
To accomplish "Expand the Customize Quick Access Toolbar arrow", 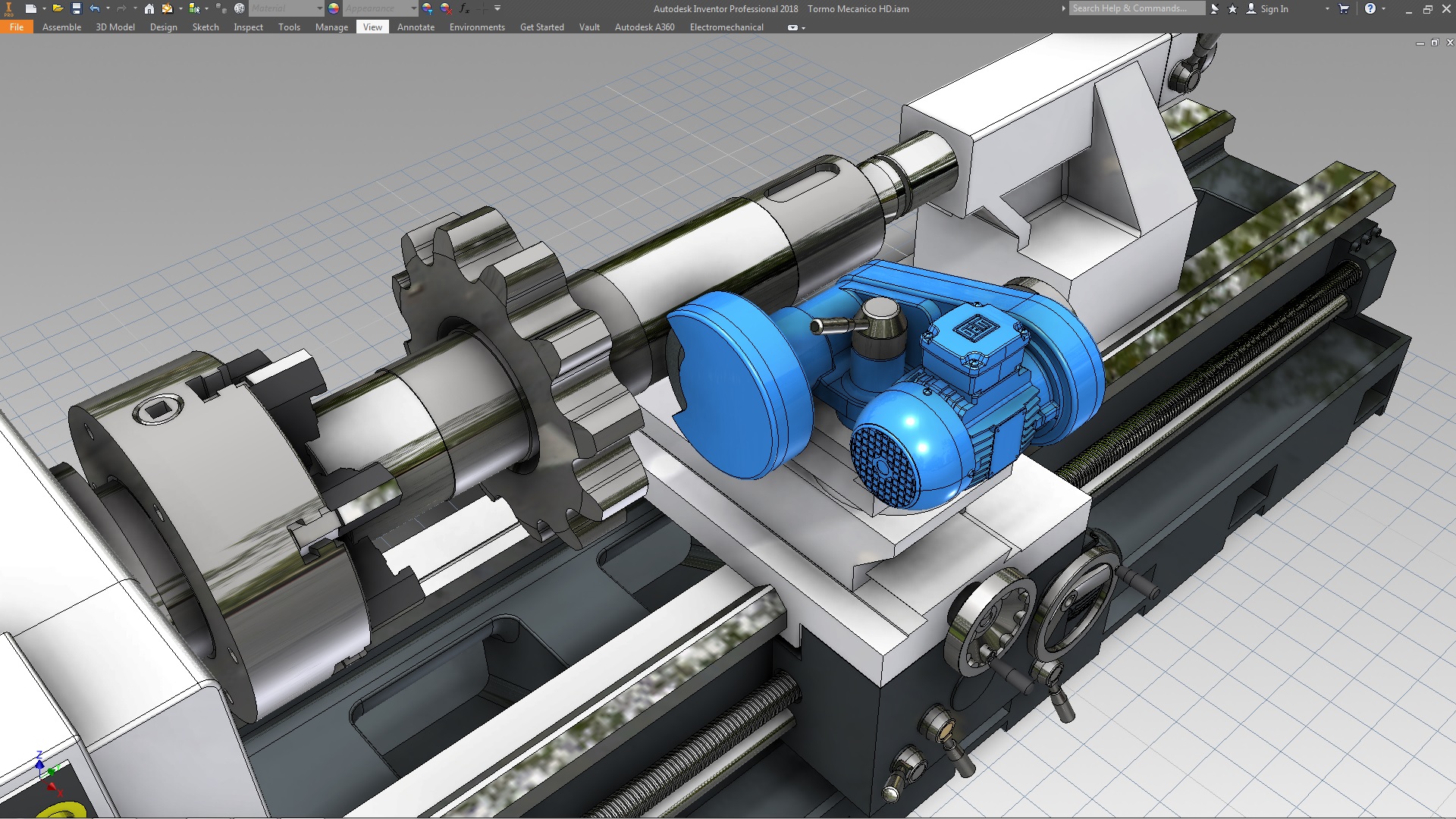I will coord(497,8).
